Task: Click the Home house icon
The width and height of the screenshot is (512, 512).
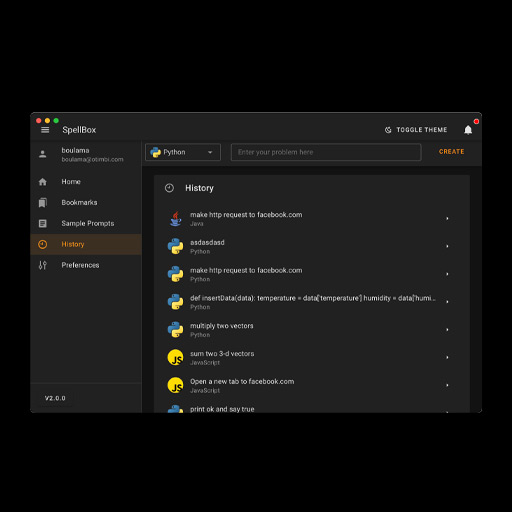Action: [43, 182]
